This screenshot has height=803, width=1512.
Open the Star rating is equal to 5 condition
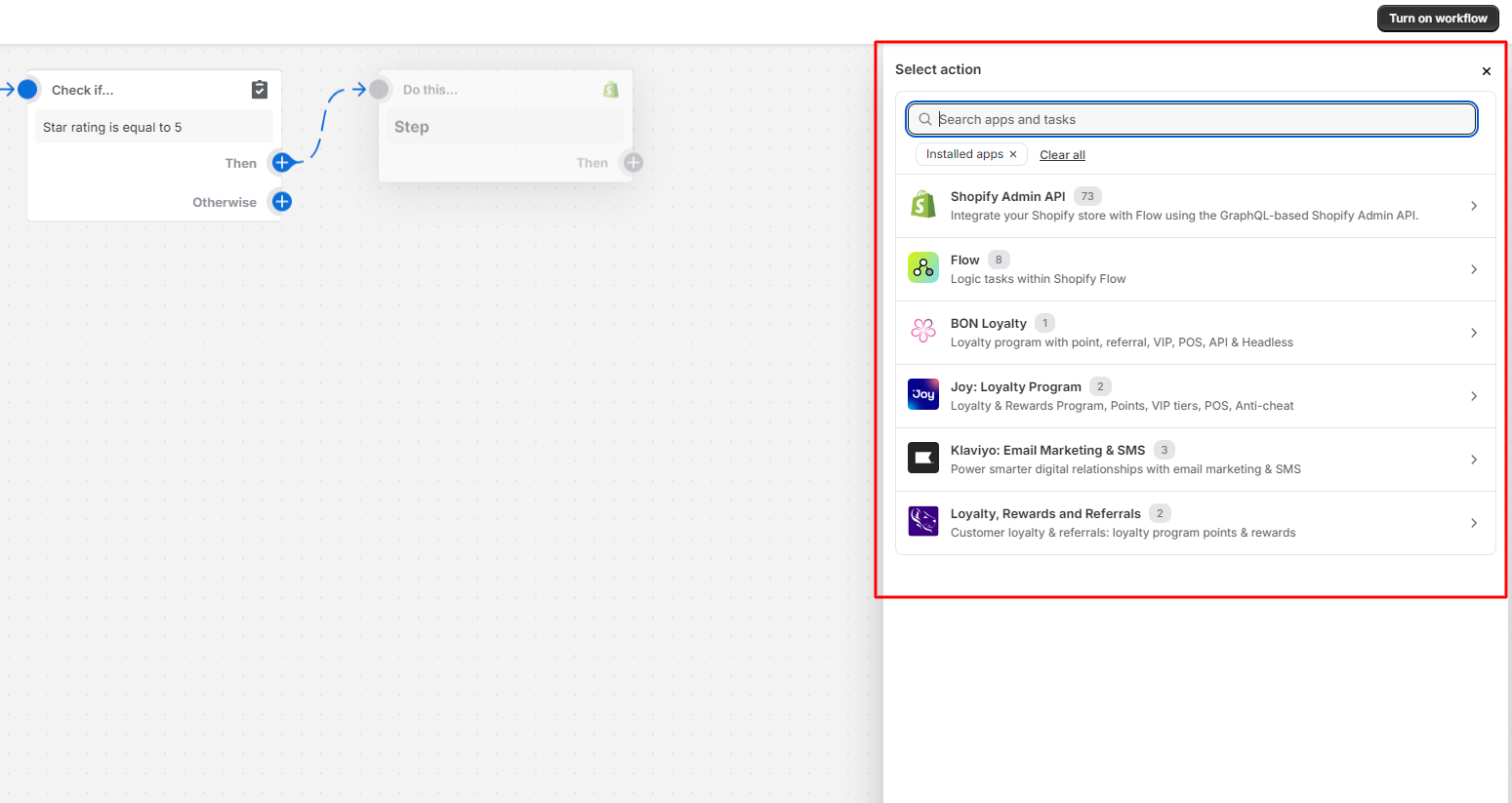(x=154, y=127)
